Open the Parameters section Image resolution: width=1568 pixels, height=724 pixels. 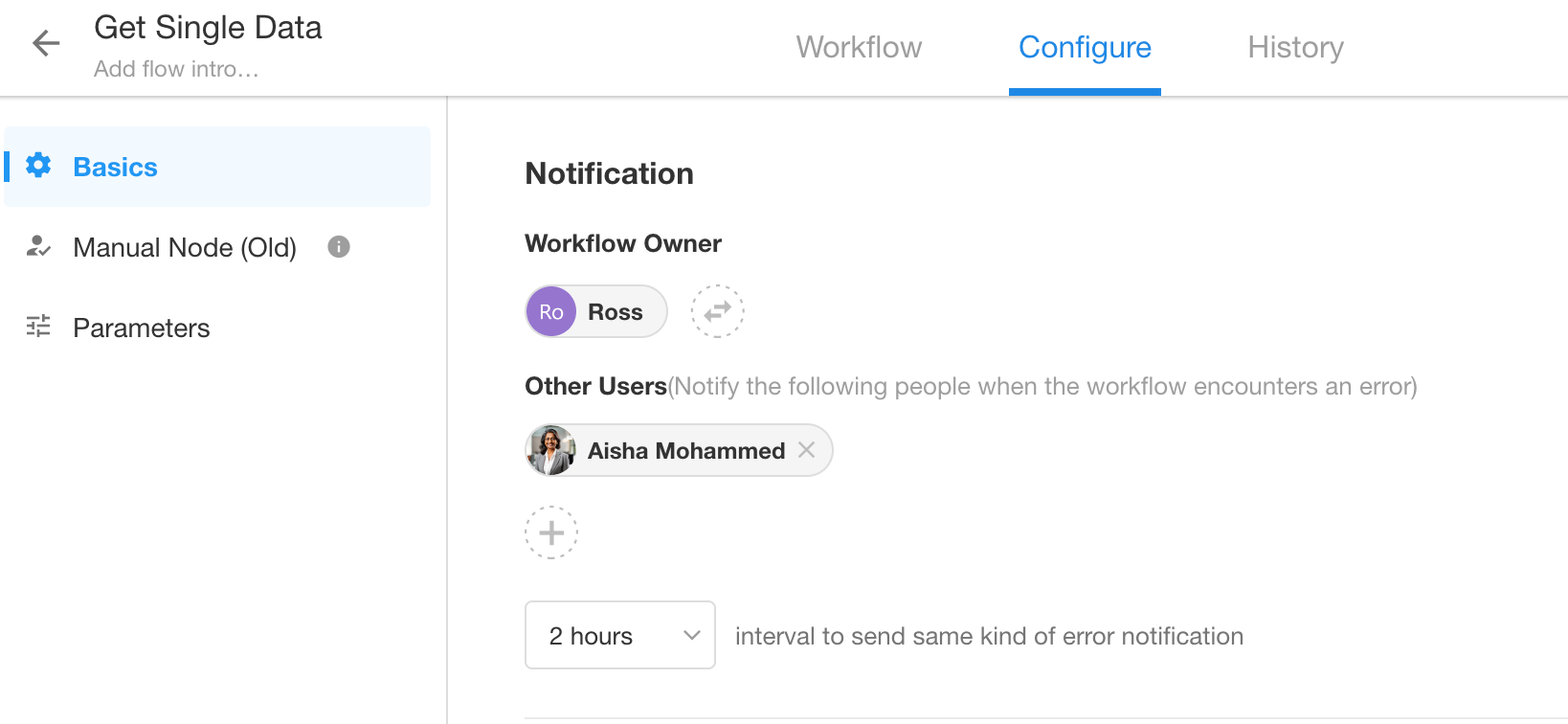point(142,328)
